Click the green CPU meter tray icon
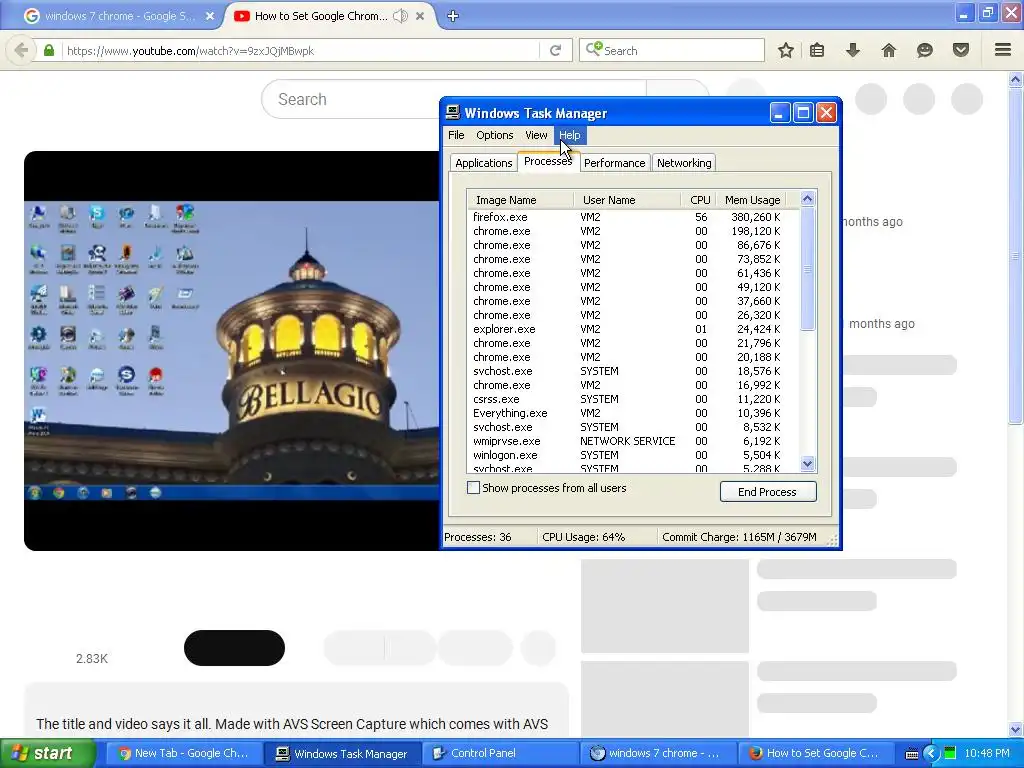Viewport: 1024px width, 768px height. point(950,753)
